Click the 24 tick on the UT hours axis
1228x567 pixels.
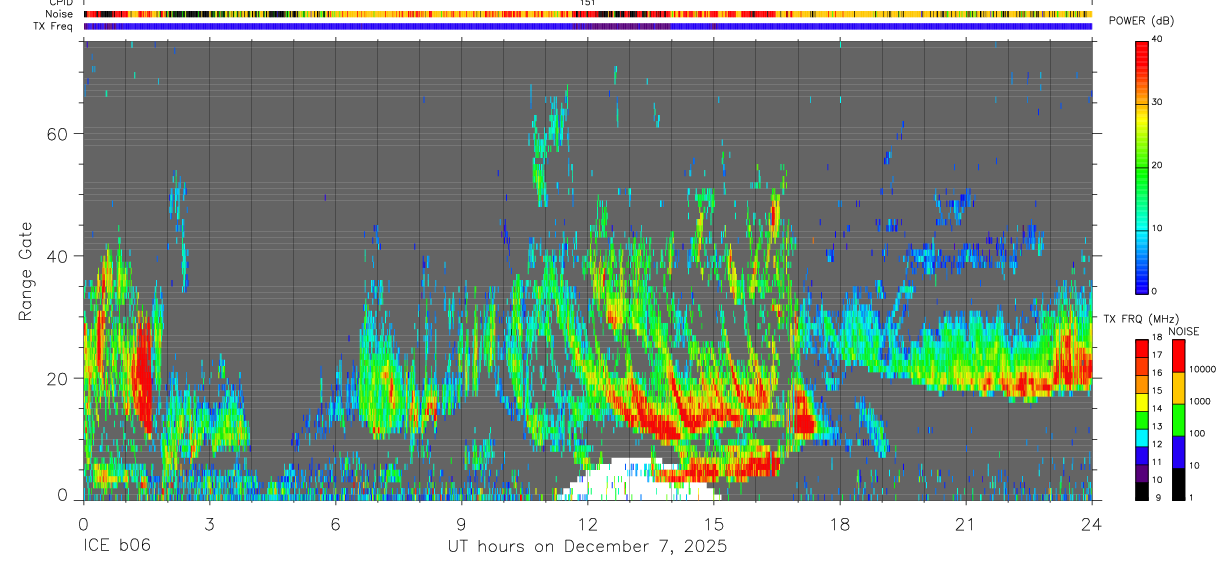(x=1092, y=523)
